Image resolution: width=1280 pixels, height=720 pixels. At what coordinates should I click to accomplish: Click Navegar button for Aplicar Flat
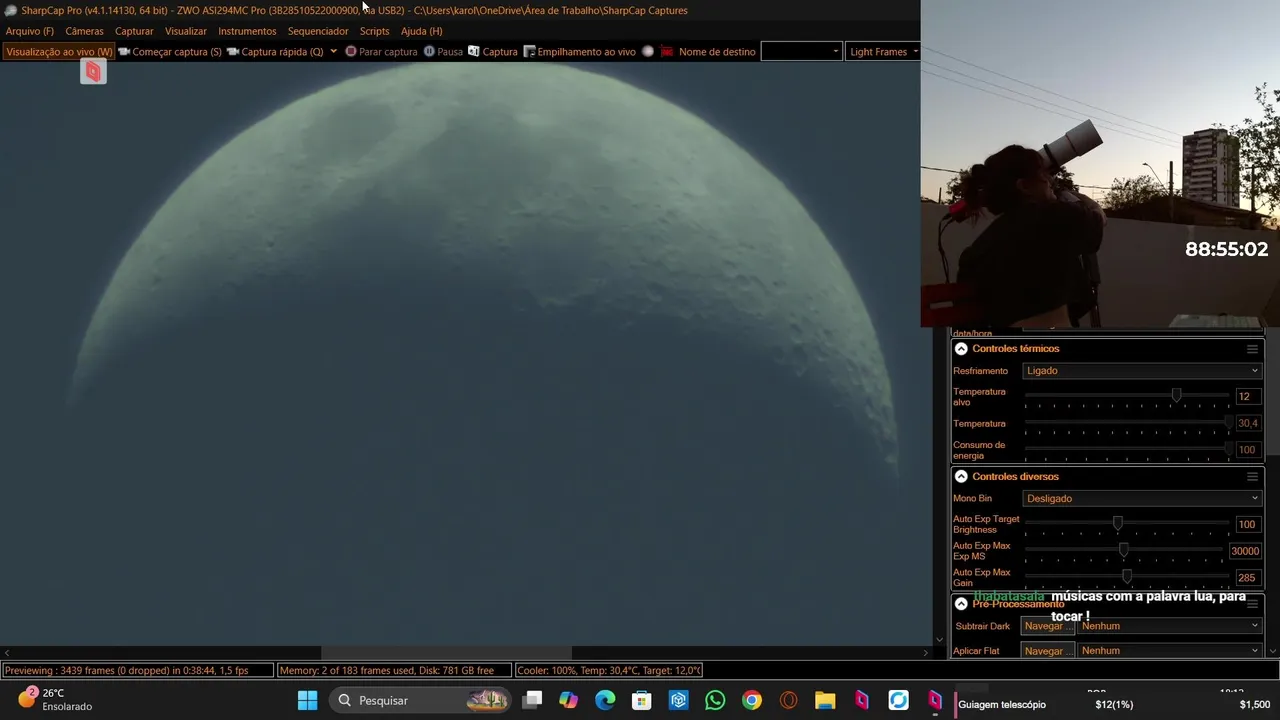coord(1047,651)
